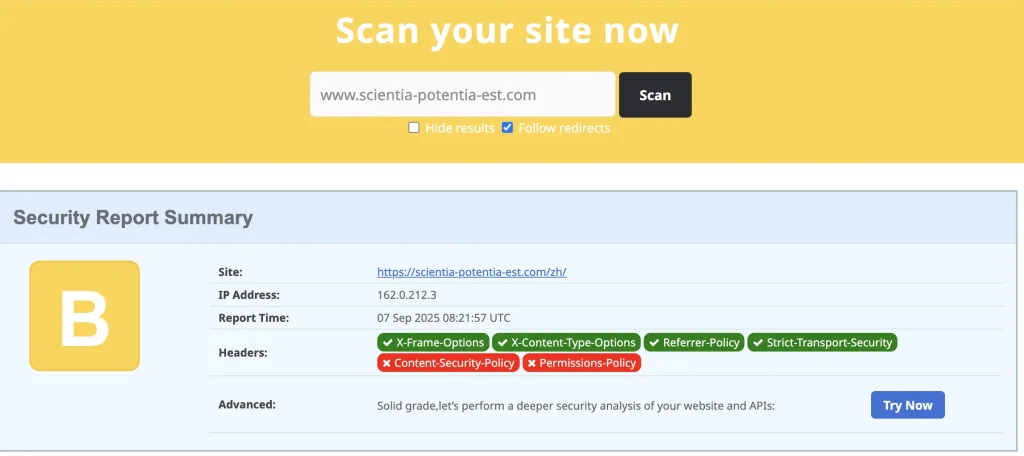The width and height of the screenshot is (1024, 456).
Task: Start a scan with the Scan button
Action: click(x=655, y=95)
